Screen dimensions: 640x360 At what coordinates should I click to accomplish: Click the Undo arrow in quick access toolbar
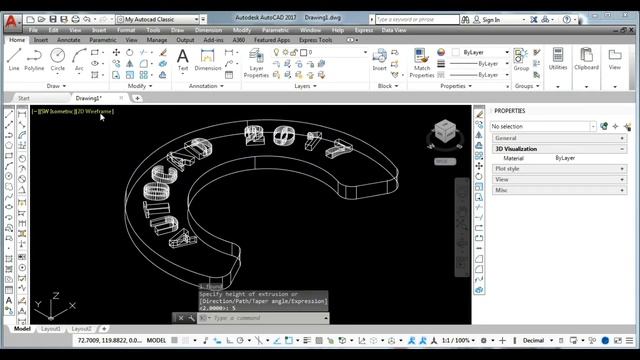87,19
